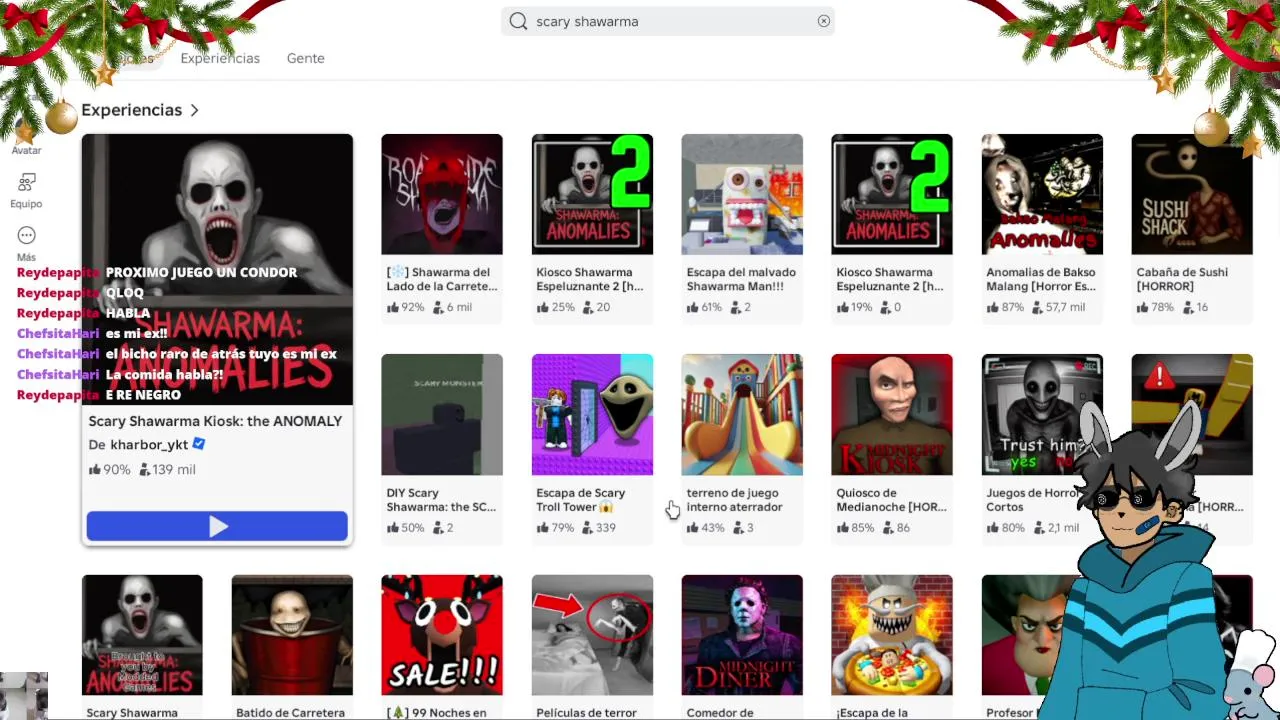Click the 50% thumbs-up icon under DIY Scary Shawarma
This screenshot has height=720, width=1280.
(x=392, y=527)
